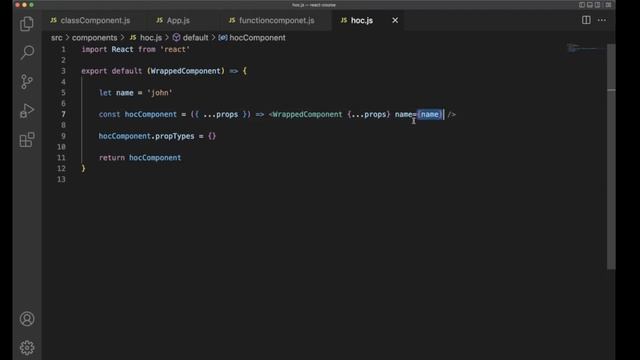Click the highlighted '{name}' on line 7
The width and height of the screenshot is (640, 360).
pos(430,114)
